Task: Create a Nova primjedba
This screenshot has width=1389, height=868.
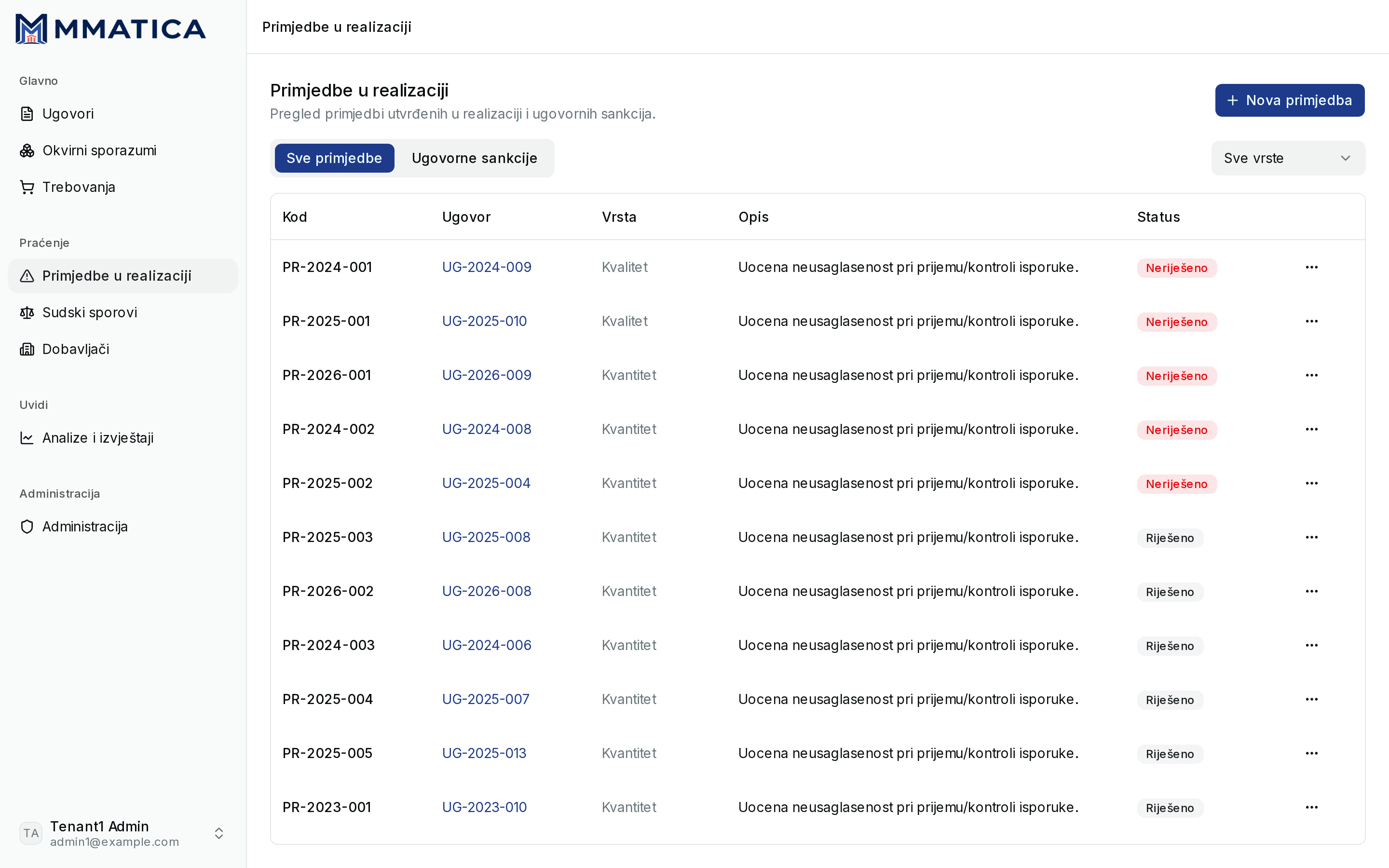Action: point(1290,100)
